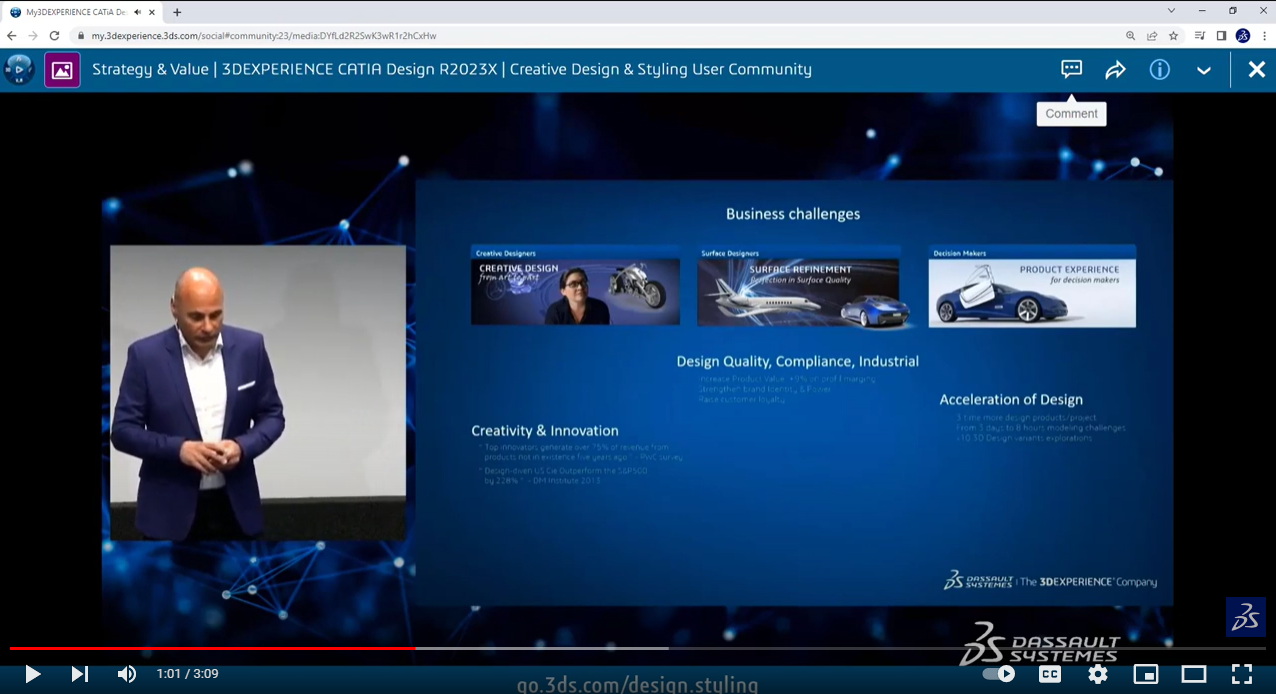
Task: Click the purple media app icon
Action: [x=62, y=69]
